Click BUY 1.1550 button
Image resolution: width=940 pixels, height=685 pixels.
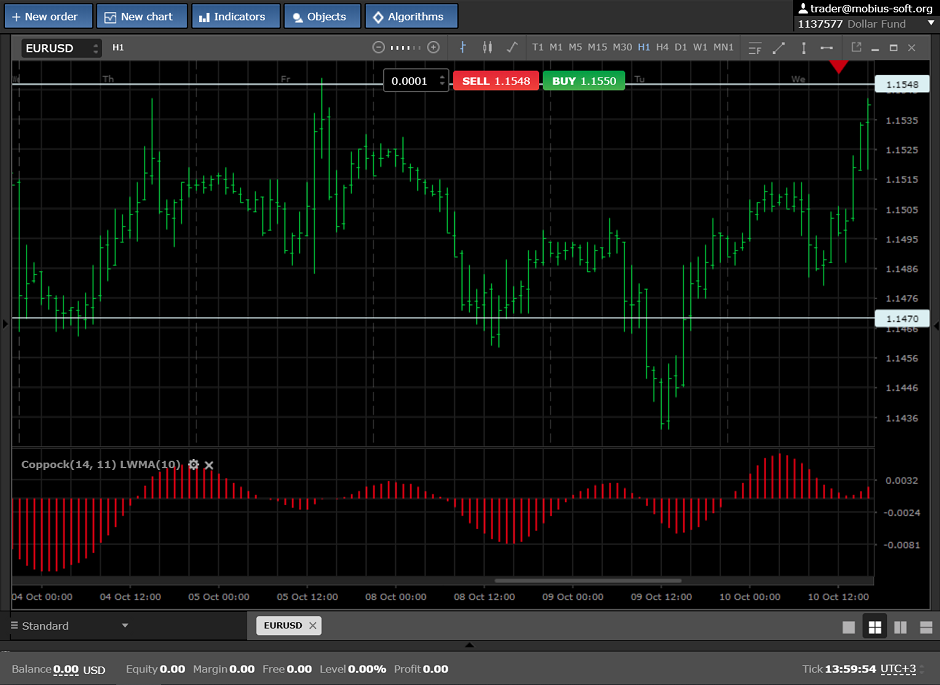point(584,81)
